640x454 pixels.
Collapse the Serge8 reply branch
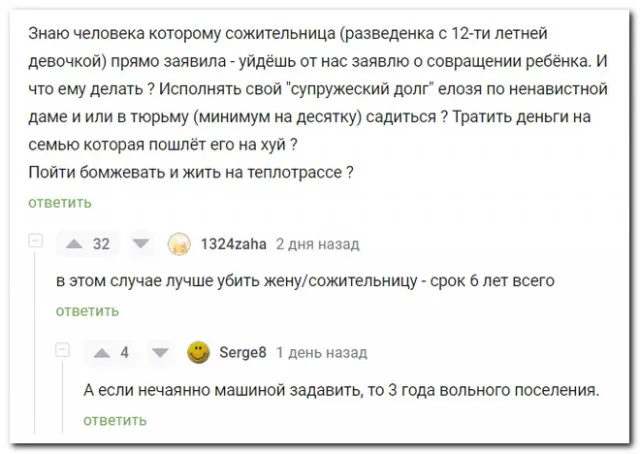click(63, 351)
